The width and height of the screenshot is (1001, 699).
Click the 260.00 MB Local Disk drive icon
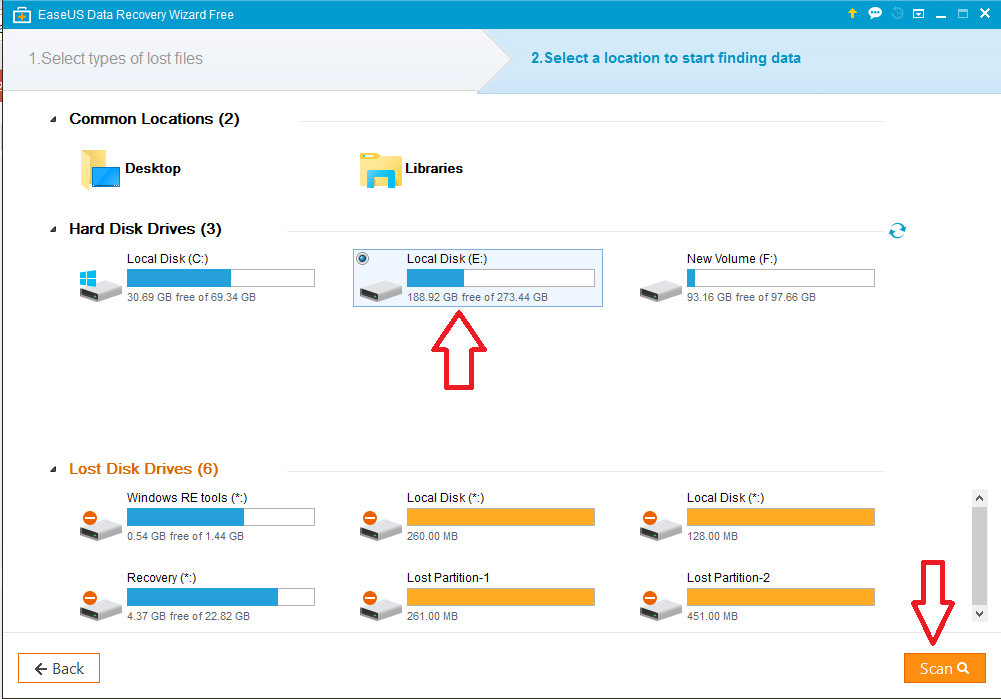coord(380,525)
